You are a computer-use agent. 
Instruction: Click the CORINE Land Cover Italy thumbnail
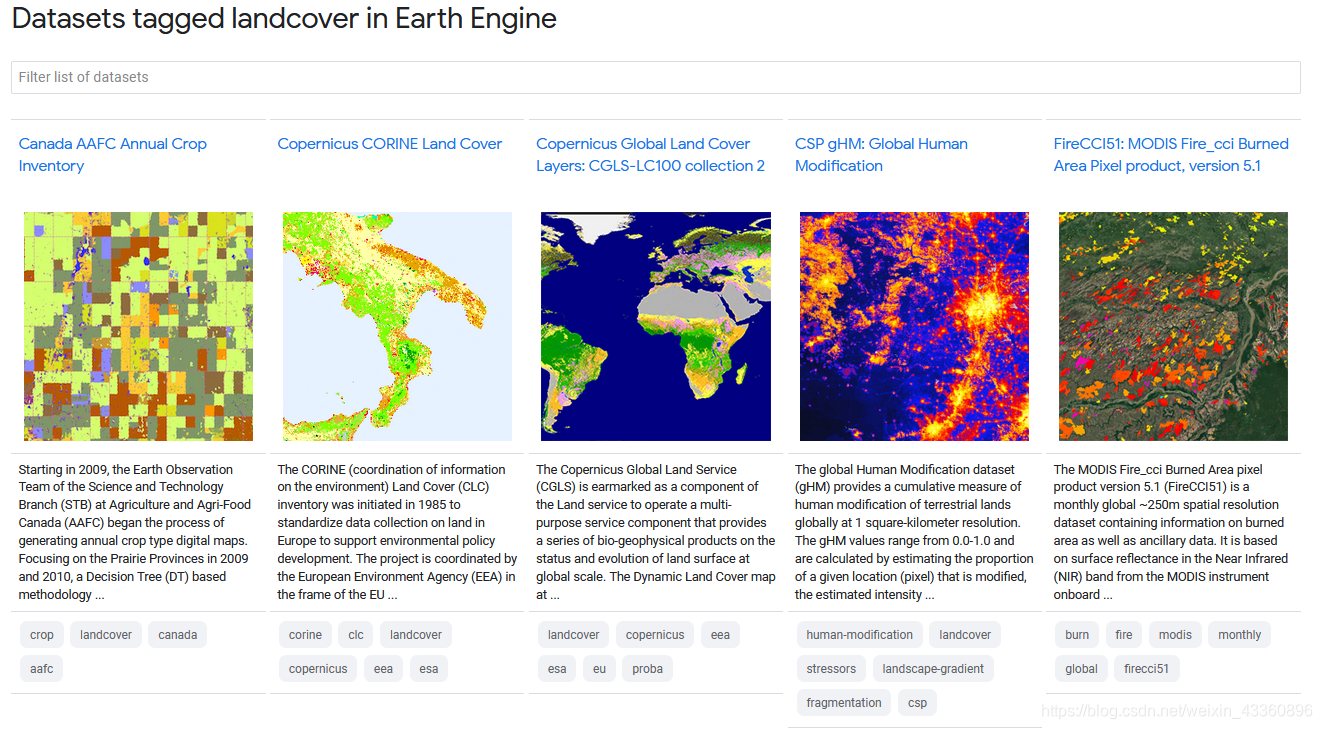397,326
